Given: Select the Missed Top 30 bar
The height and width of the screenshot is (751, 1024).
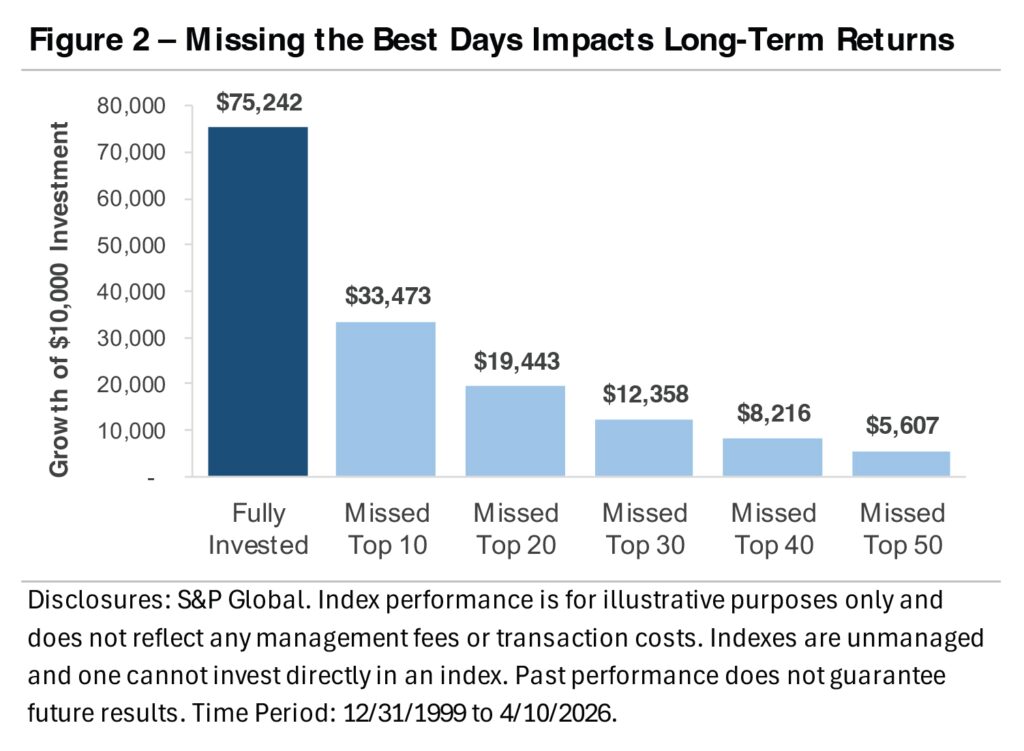Looking at the screenshot, I should [x=644, y=447].
